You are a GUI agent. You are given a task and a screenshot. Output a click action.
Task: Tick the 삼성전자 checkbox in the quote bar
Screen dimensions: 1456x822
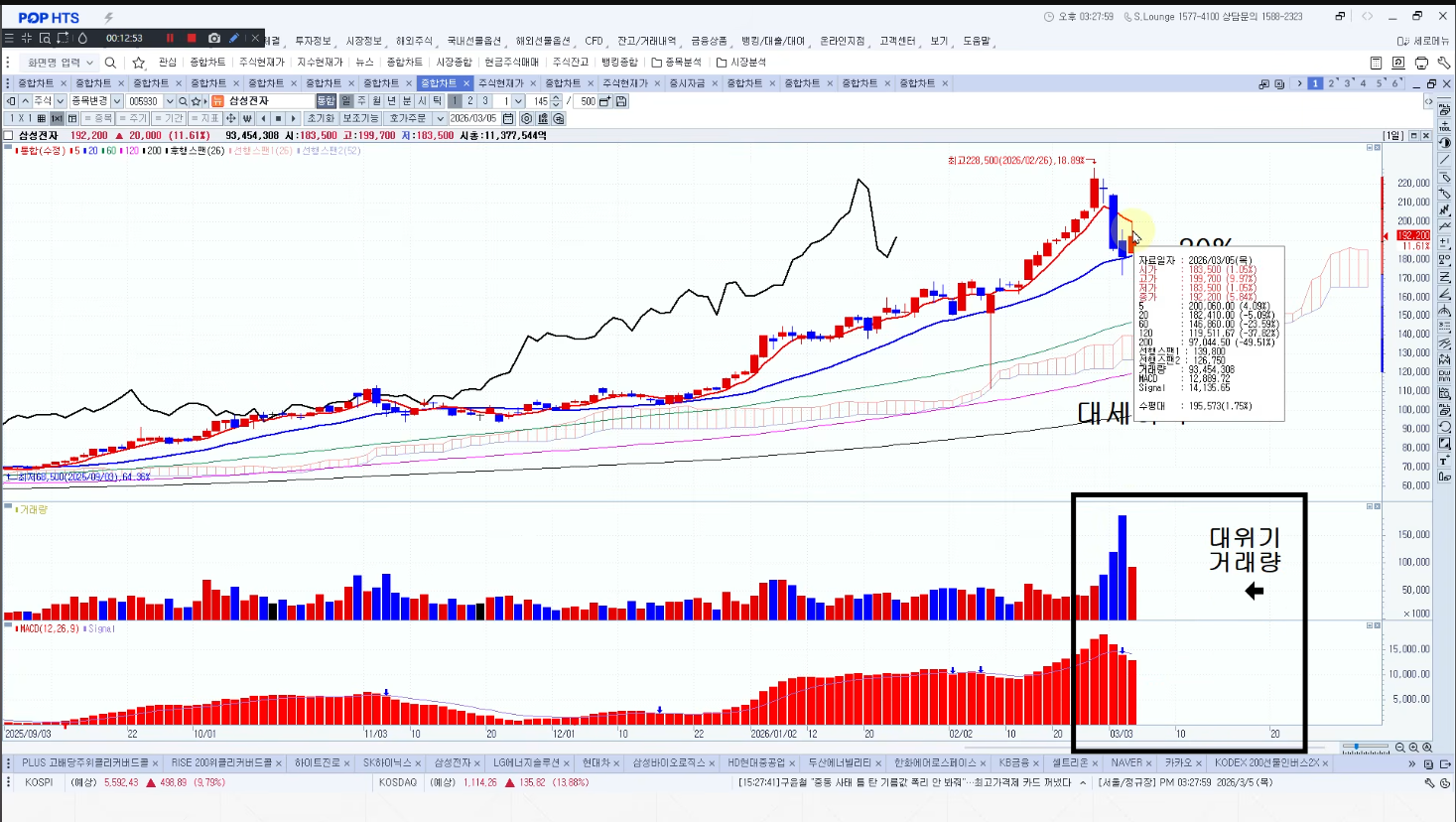(9, 135)
